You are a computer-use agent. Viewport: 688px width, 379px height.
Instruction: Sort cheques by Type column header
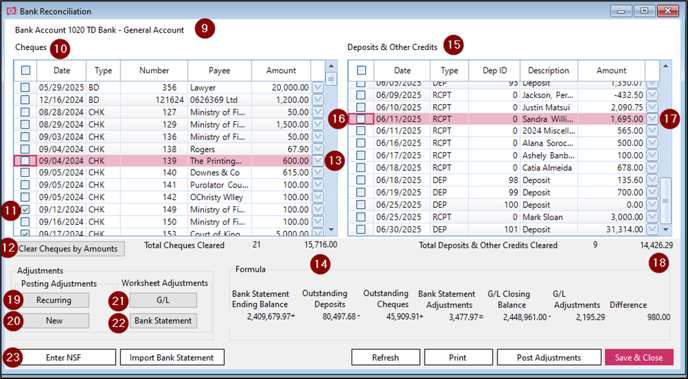click(x=104, y=70)
